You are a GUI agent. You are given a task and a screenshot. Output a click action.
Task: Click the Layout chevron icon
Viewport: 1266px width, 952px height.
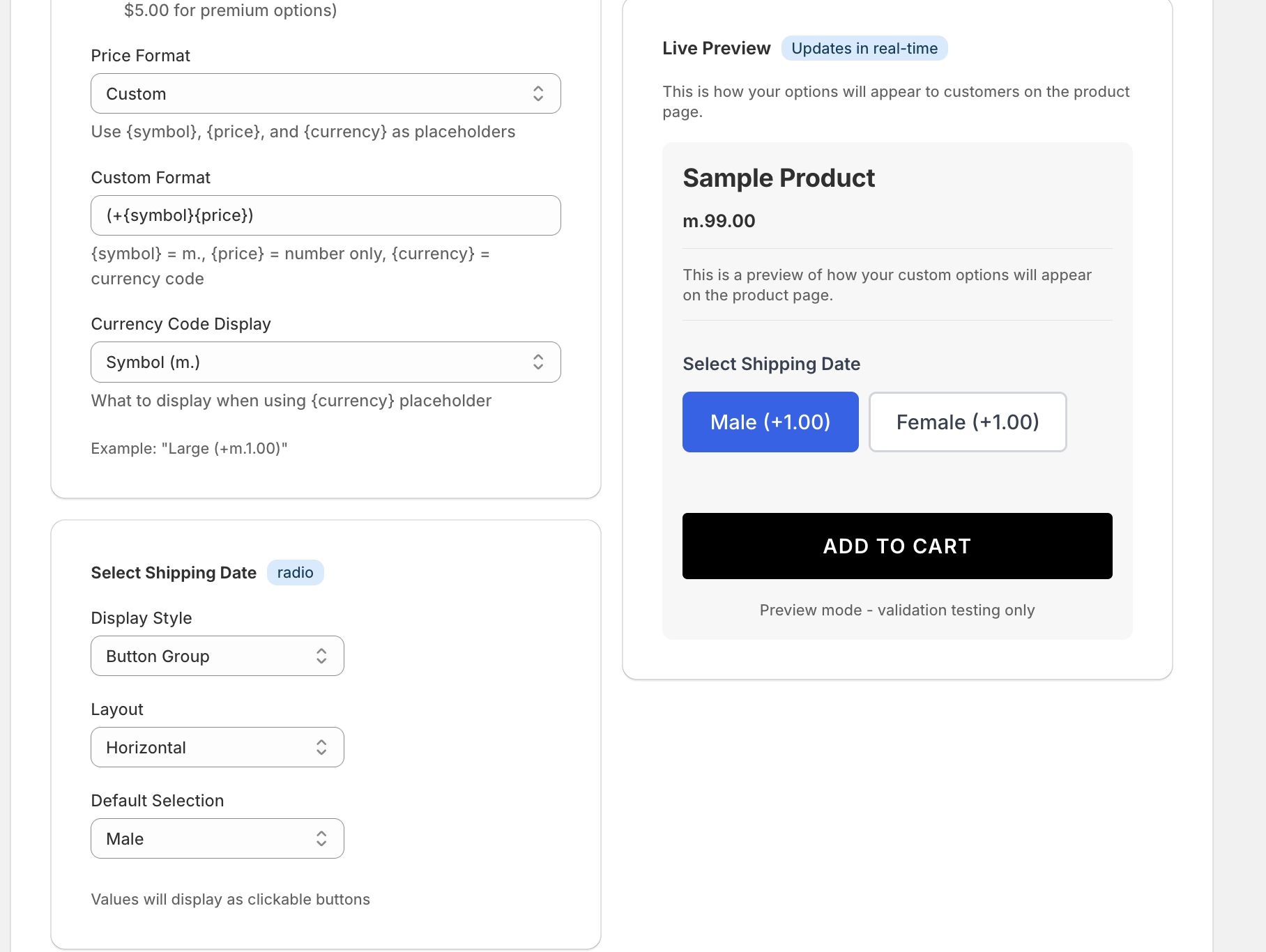coord(321,747)
